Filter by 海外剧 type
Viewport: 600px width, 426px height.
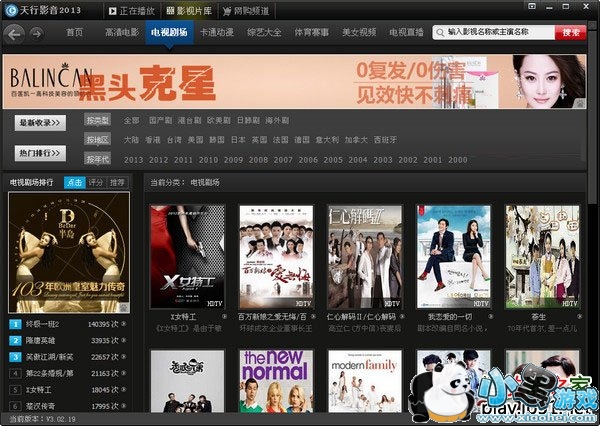point(277,121)
